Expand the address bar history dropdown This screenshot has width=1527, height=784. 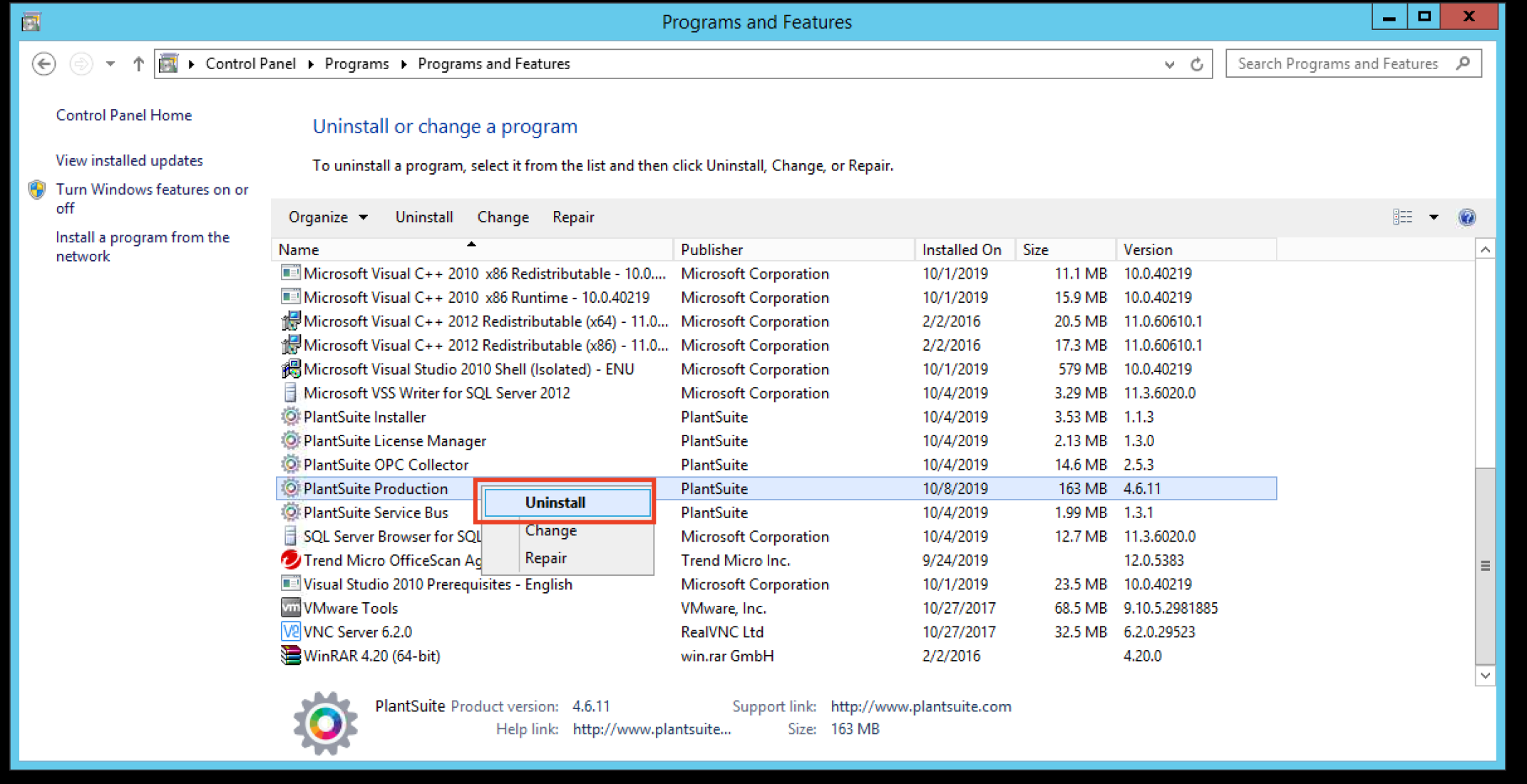coord(1169,64)
